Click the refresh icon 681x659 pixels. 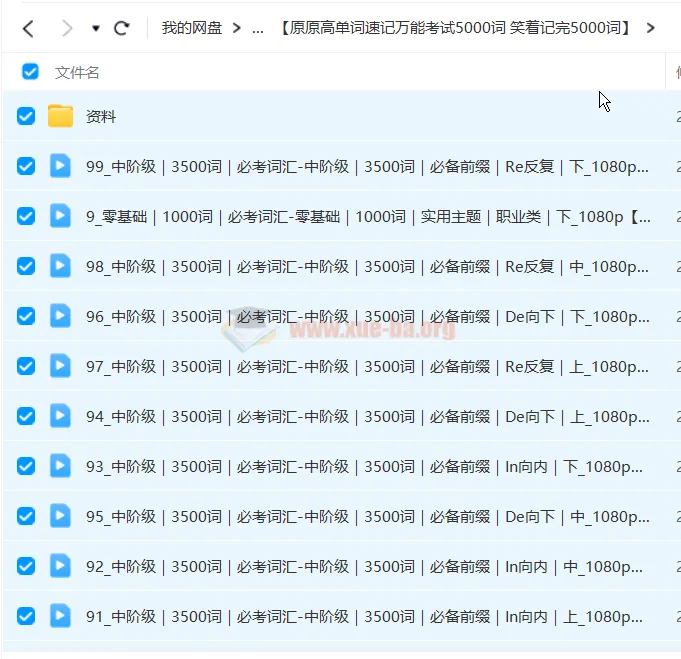[x=122, y=28]
